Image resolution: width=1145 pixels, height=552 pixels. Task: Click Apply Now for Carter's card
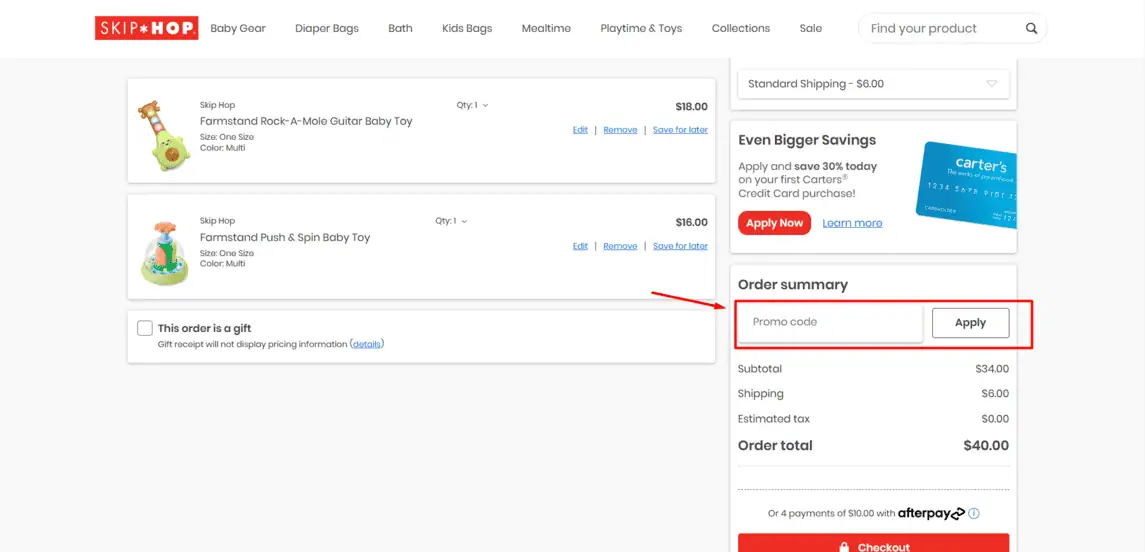[774, 223]
